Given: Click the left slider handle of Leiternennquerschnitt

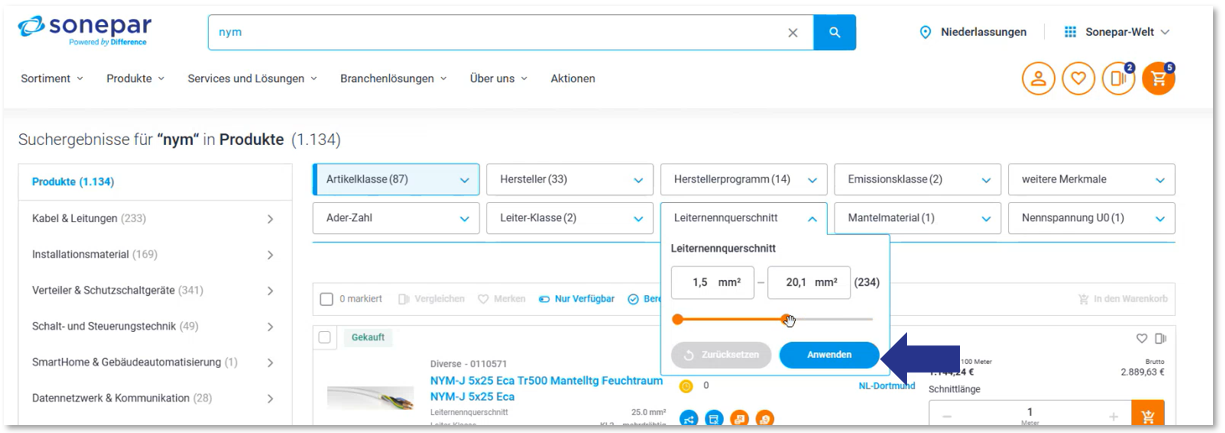Looking at the screenshot, I should 677,319.
